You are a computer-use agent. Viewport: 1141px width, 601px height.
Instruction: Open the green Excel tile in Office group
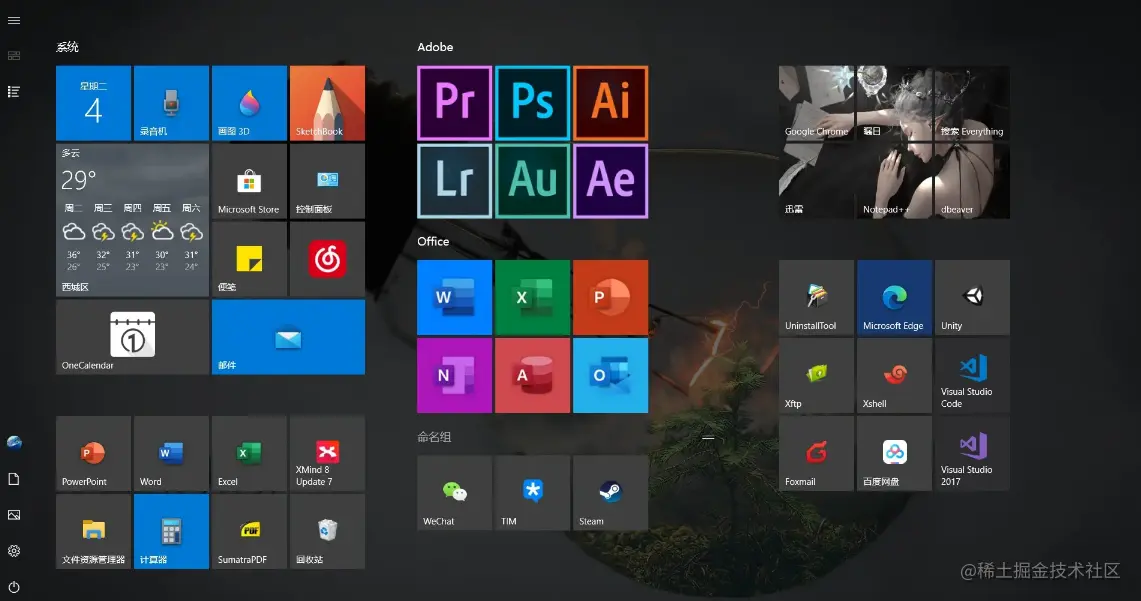click(x=532, y=297)
